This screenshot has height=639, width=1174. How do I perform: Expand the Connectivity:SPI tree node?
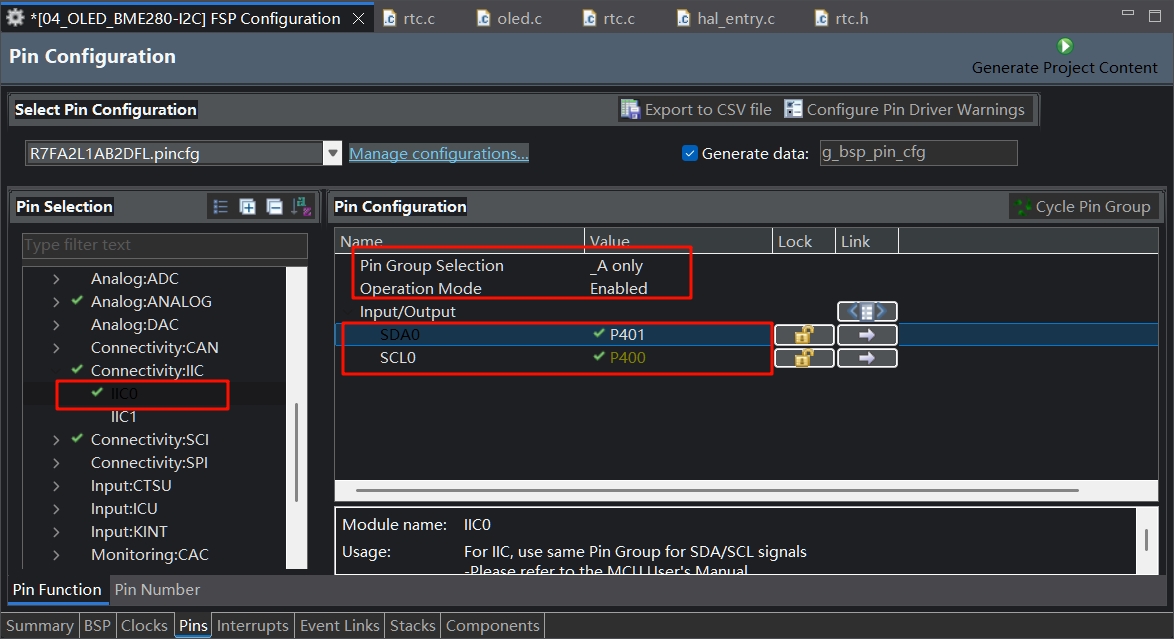[56, 463]
